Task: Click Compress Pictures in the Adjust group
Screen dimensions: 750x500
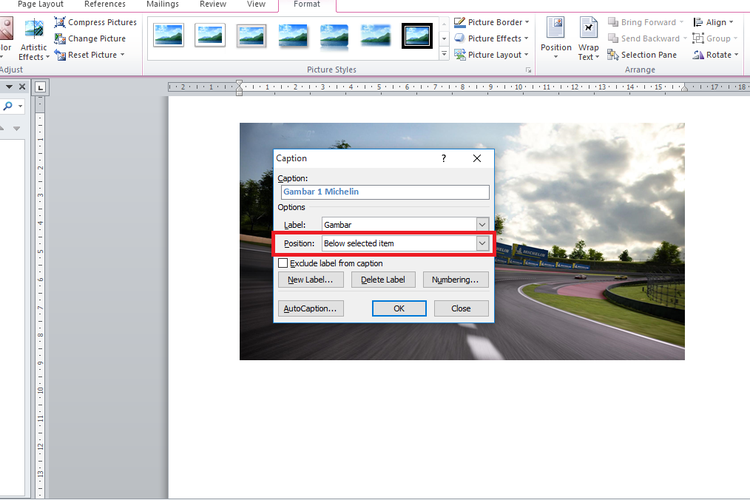Action: click(x=95, y=22)
